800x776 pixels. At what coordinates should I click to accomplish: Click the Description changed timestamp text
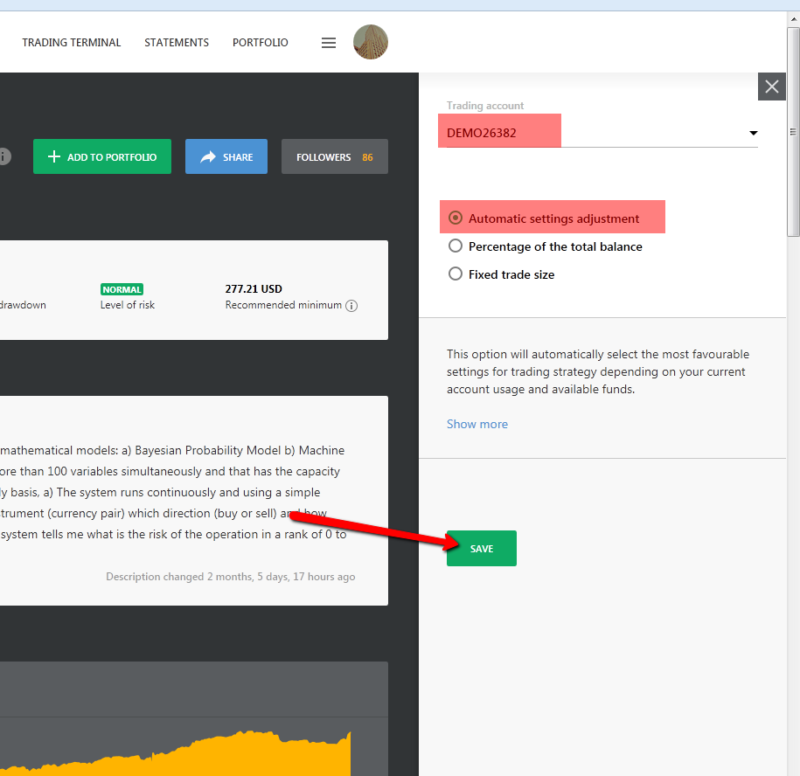231,577
